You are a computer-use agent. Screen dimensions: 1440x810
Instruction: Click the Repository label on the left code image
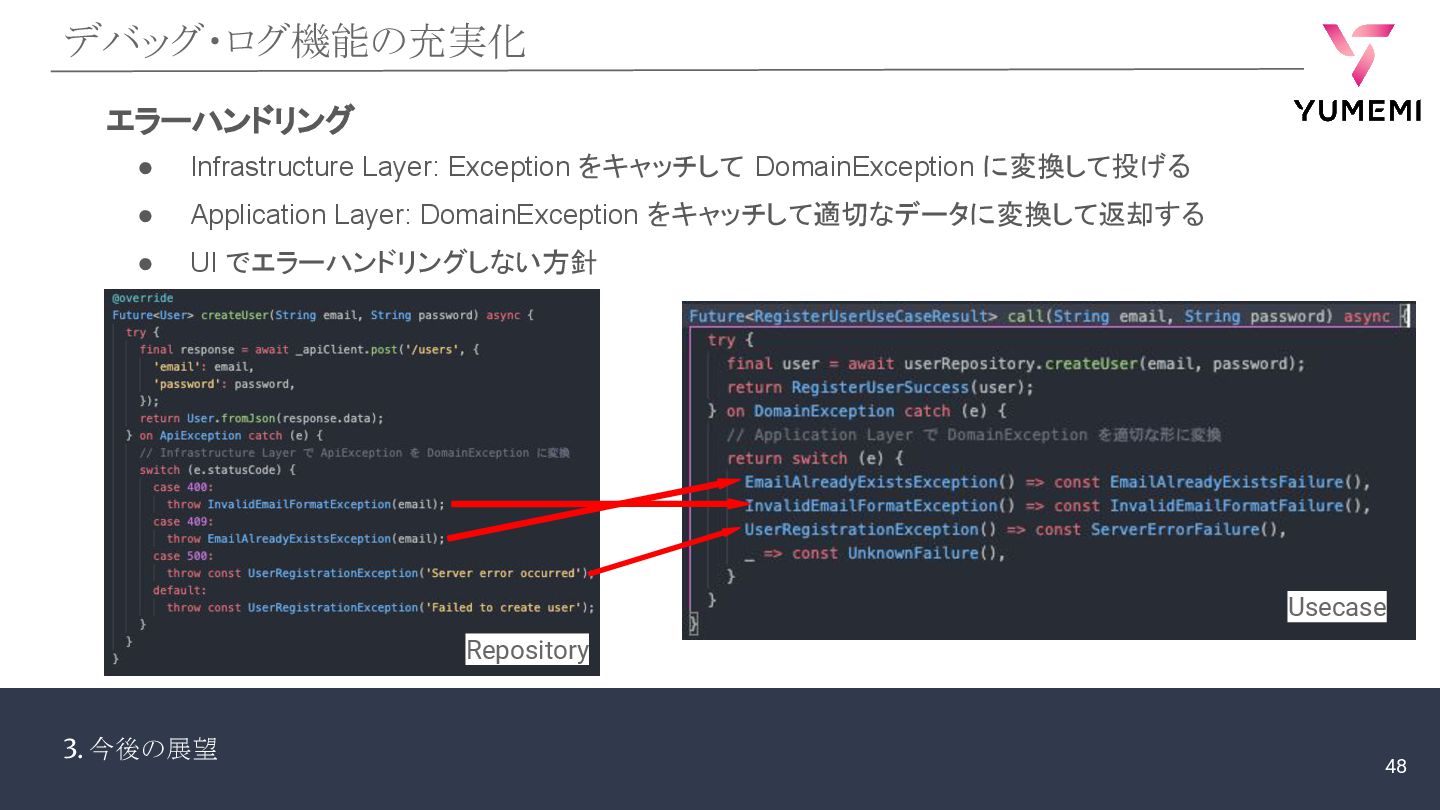point(527,650)
